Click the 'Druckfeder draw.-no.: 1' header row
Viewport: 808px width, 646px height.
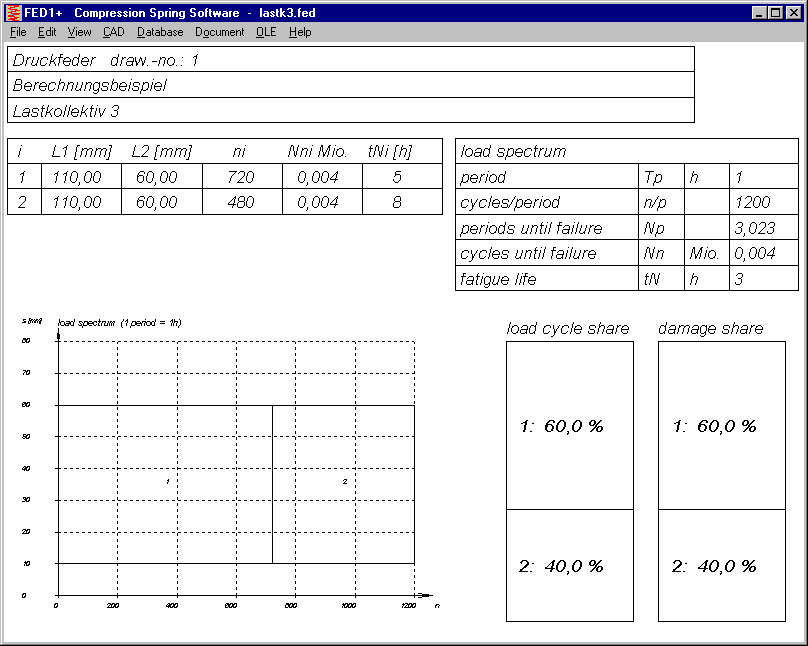(x=350, y=60)
